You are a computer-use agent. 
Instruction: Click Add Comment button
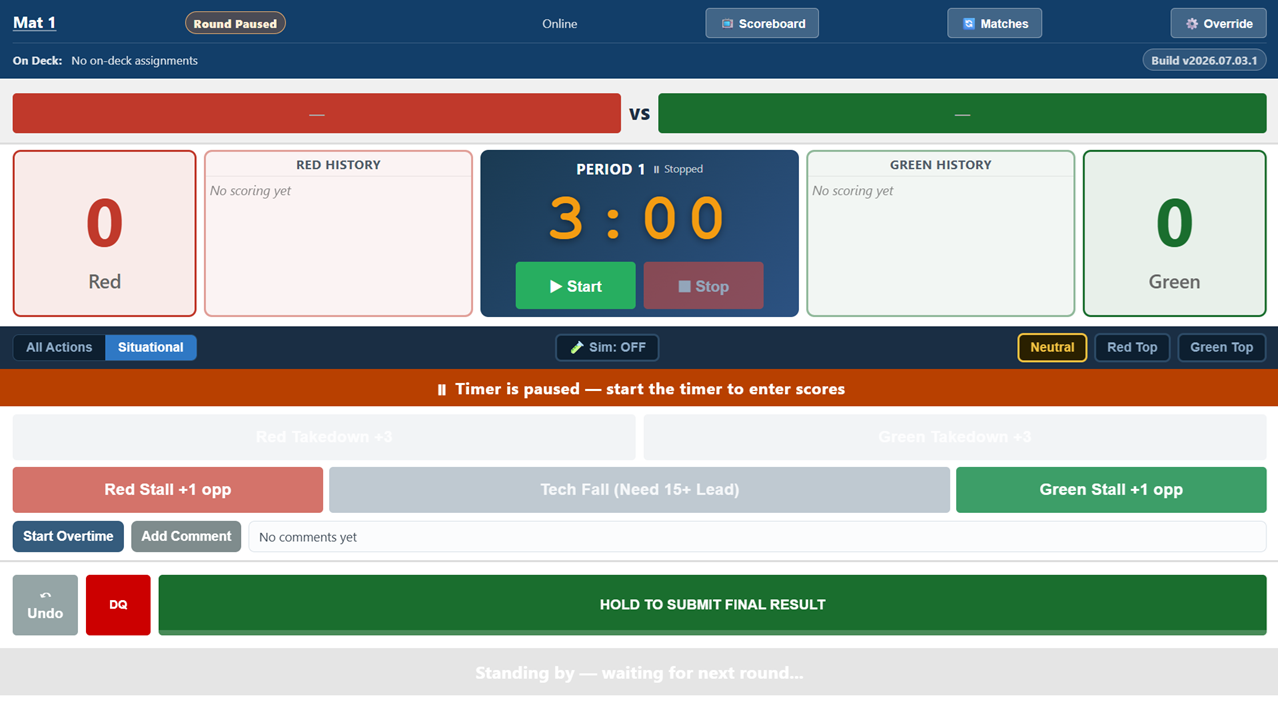tap(186, 536)
